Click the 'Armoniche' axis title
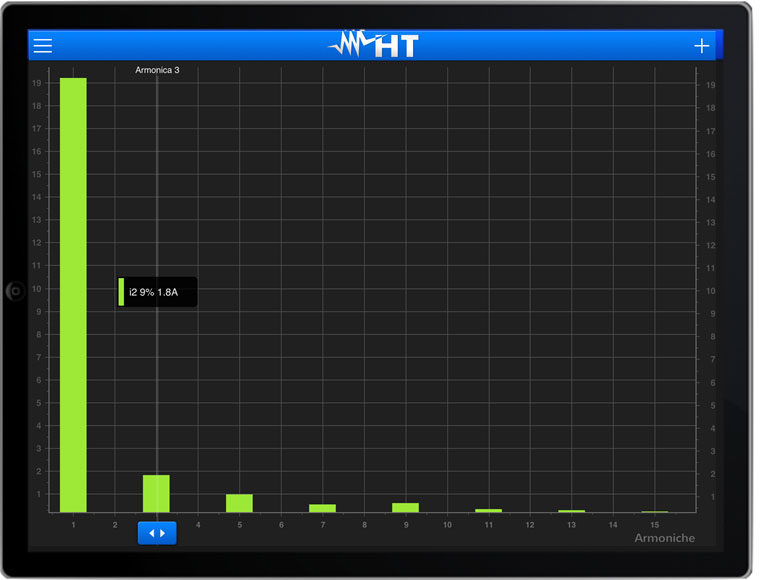Image resolution: width=760 pixels, height=580 pixels. tap(664, 538)
